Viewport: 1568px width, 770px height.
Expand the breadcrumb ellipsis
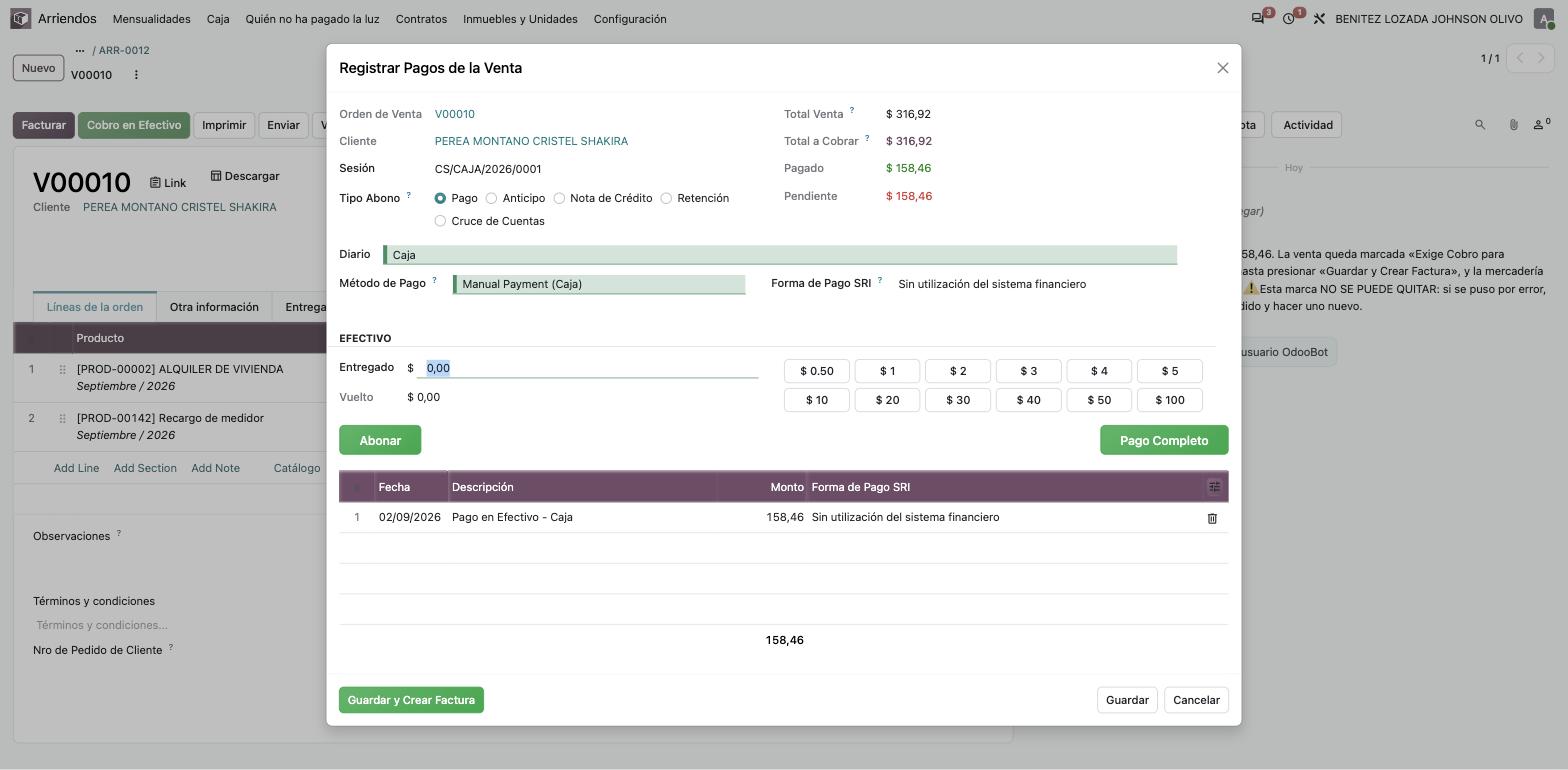(x=80, y=50)
